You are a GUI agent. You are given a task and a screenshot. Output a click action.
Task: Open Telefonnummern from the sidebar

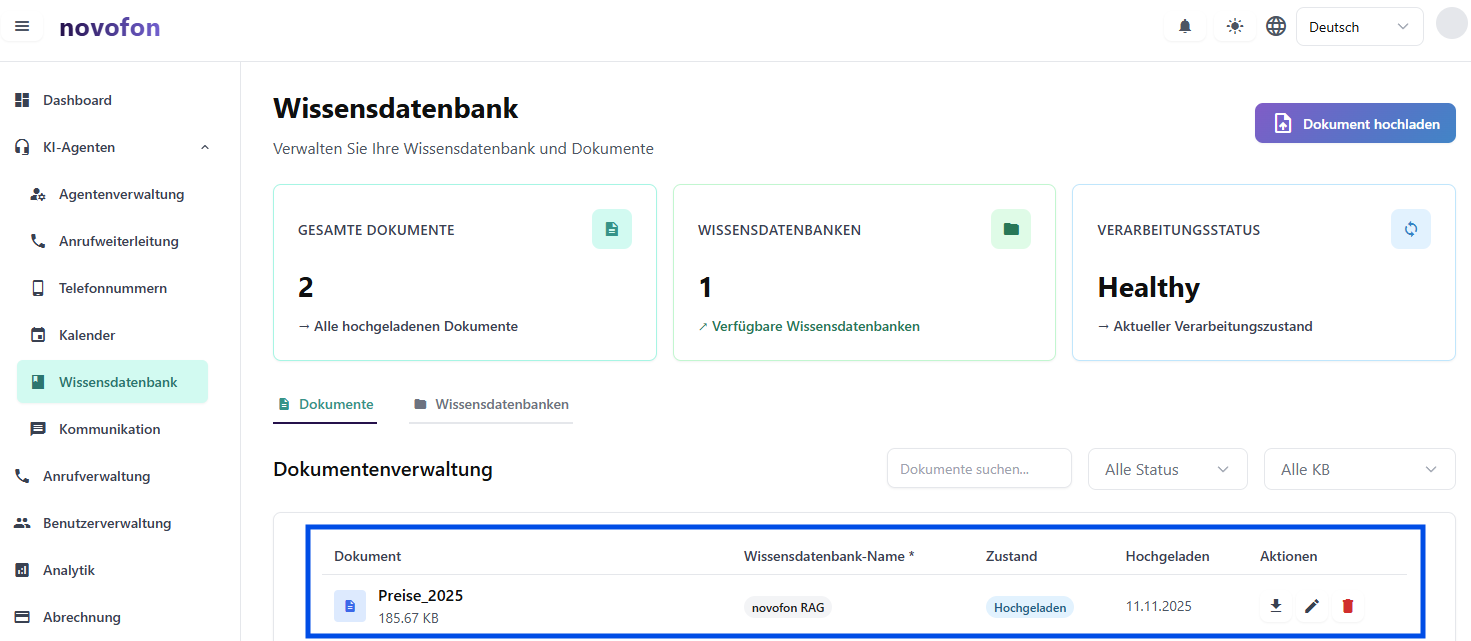point(112,288)
